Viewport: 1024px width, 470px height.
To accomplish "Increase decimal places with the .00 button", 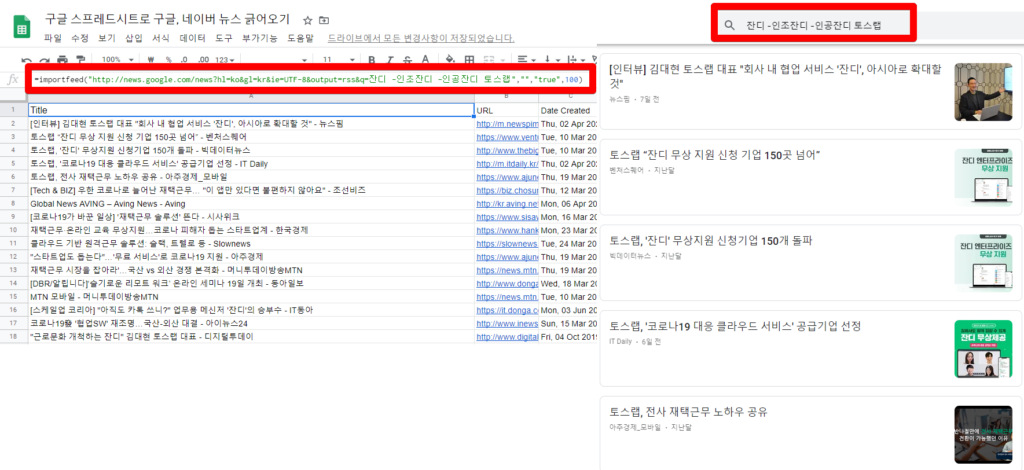I will coord(203,59).
